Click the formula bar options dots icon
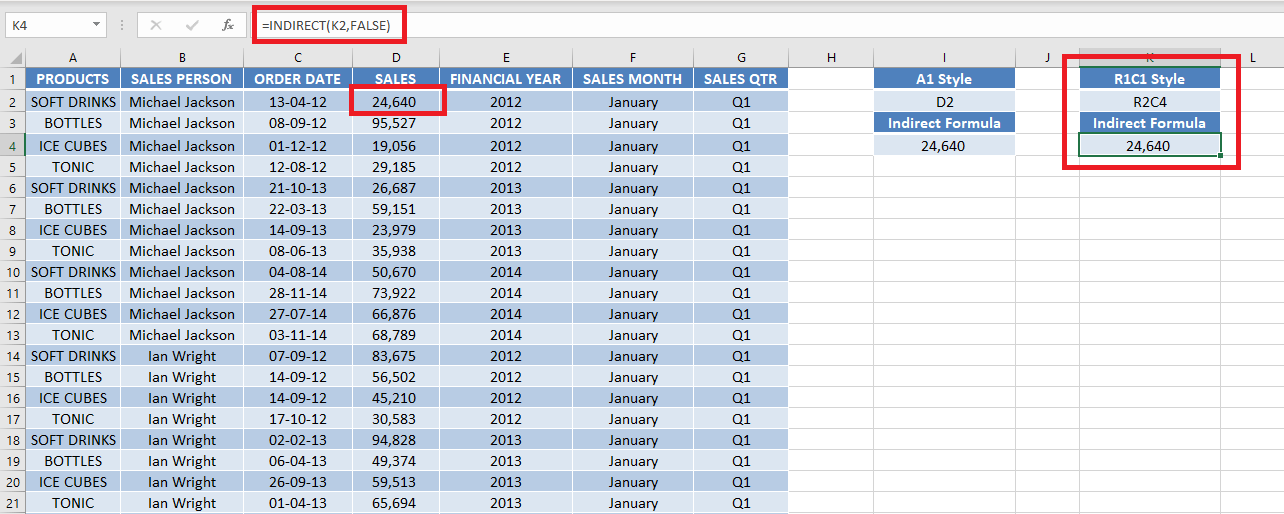Viewport: 1284px width, 514px height. coord(122,25)
